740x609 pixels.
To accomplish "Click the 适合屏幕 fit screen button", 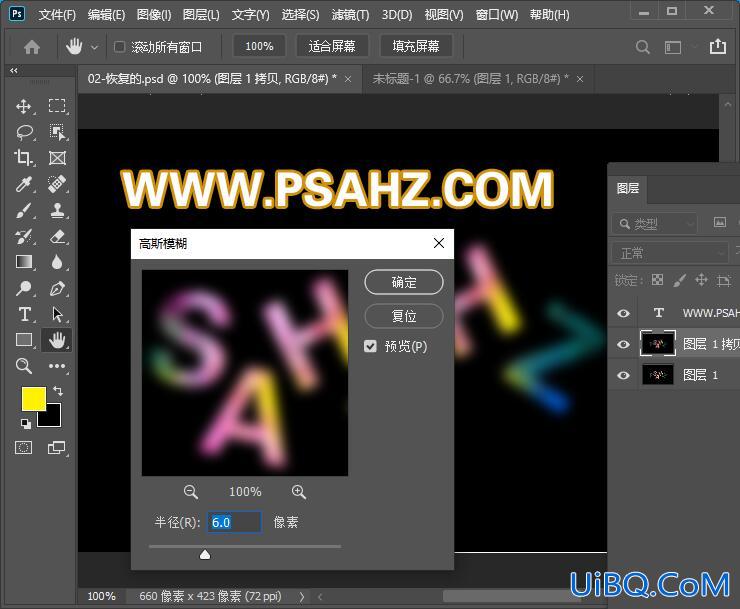I will pyautogui.click(x=332, y=46).
